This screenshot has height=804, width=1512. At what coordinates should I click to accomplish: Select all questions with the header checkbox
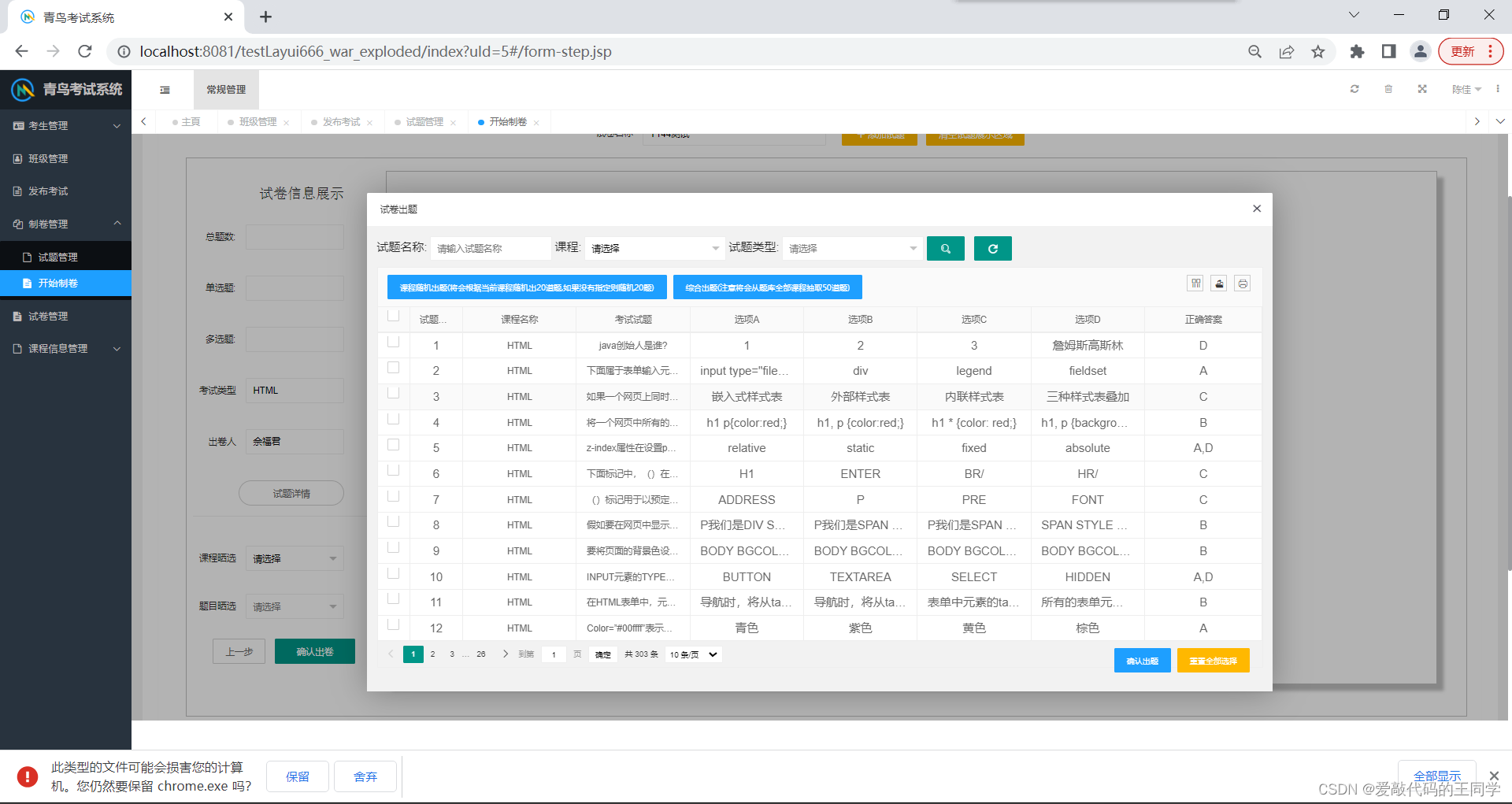pos(393,314)
